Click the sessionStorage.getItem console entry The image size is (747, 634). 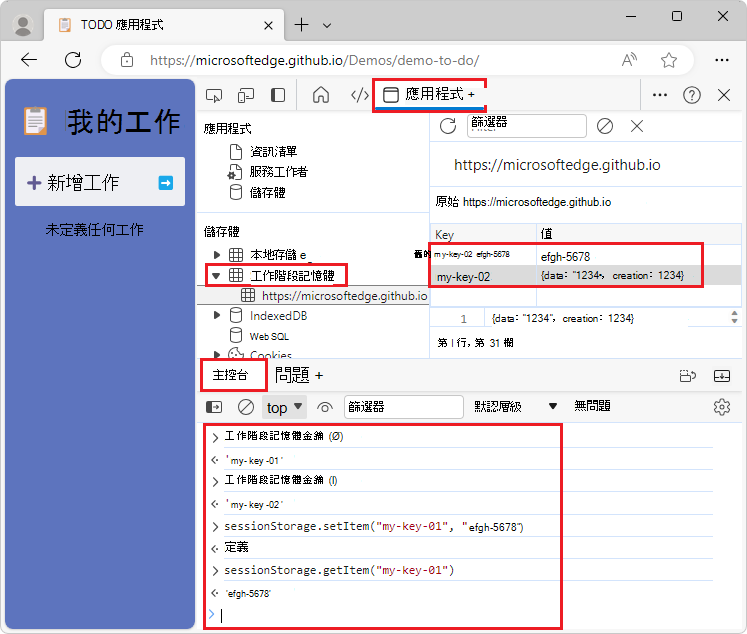tap(339, 571)
